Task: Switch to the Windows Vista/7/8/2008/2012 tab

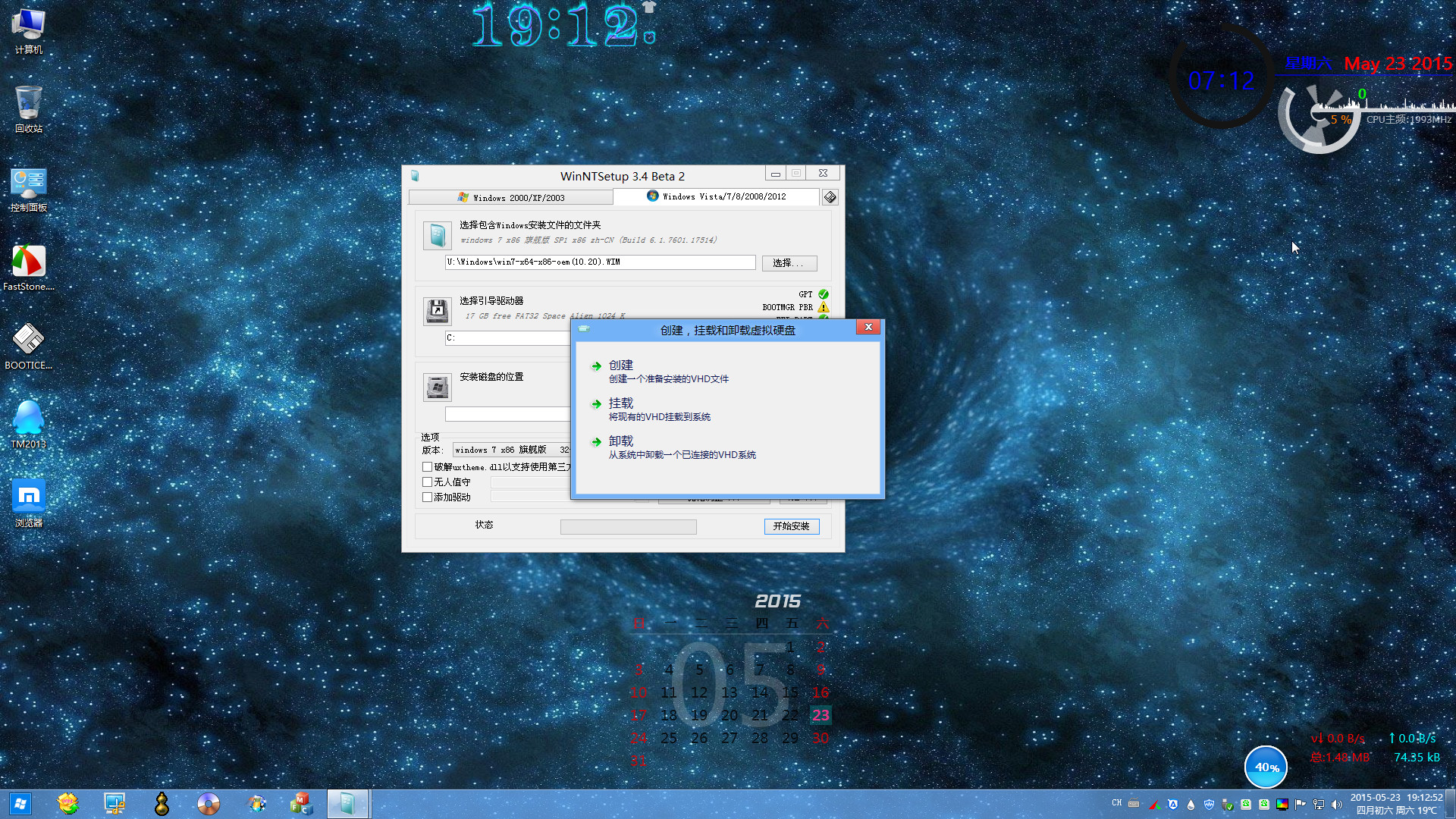Action: coord(716,196)
